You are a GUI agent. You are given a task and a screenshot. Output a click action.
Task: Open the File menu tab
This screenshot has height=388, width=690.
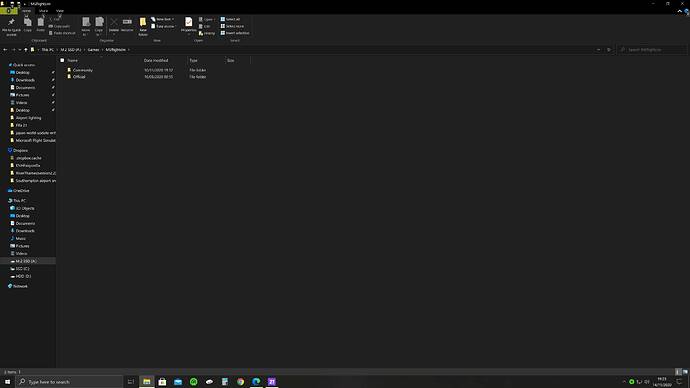(x=9, y=11)
